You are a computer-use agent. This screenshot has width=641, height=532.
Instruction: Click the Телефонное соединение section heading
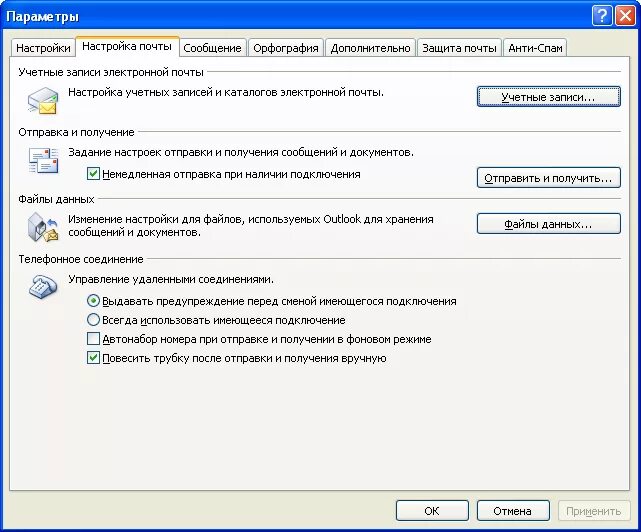tap(81, 259)
